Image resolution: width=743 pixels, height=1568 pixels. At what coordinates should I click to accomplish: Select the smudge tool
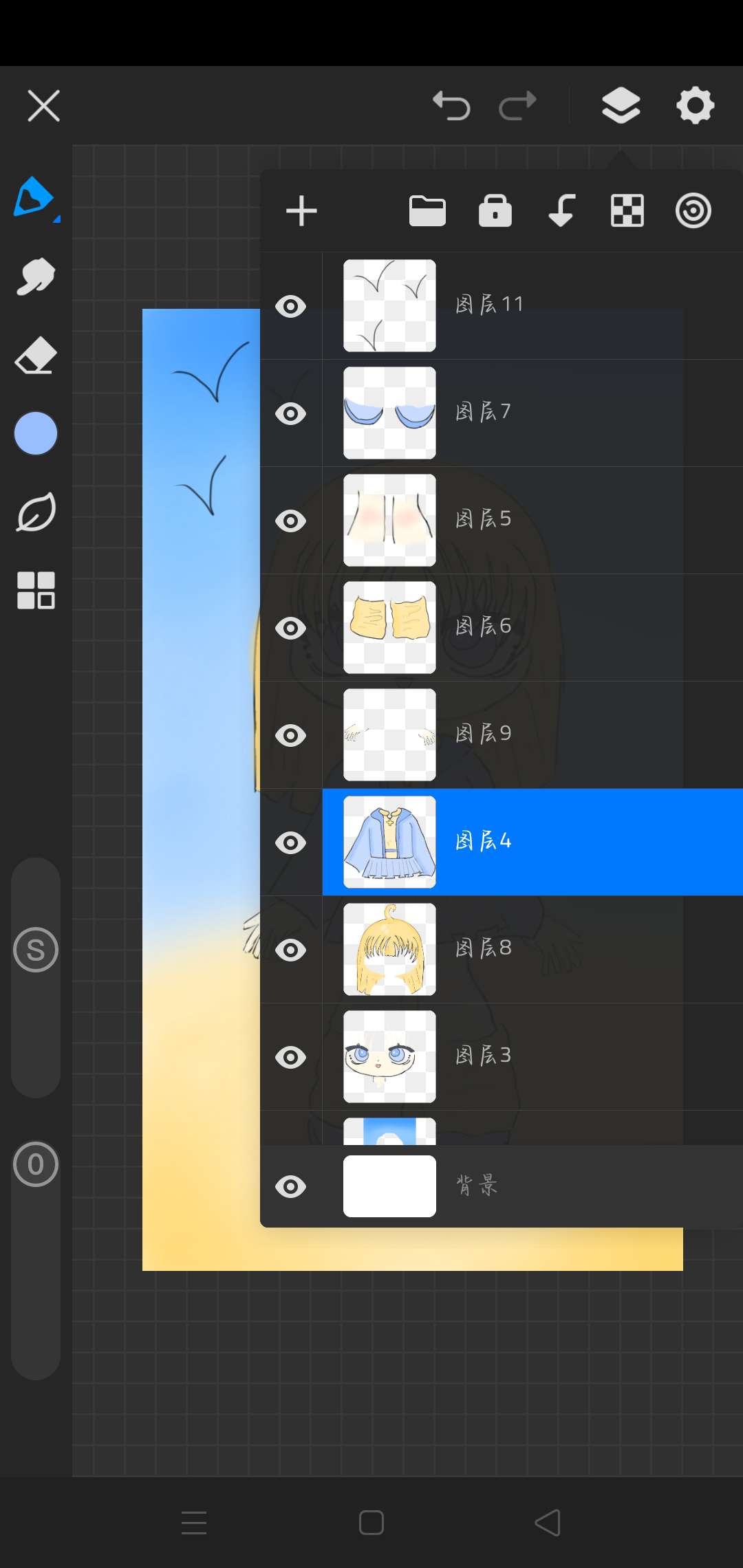click(36, 276)
